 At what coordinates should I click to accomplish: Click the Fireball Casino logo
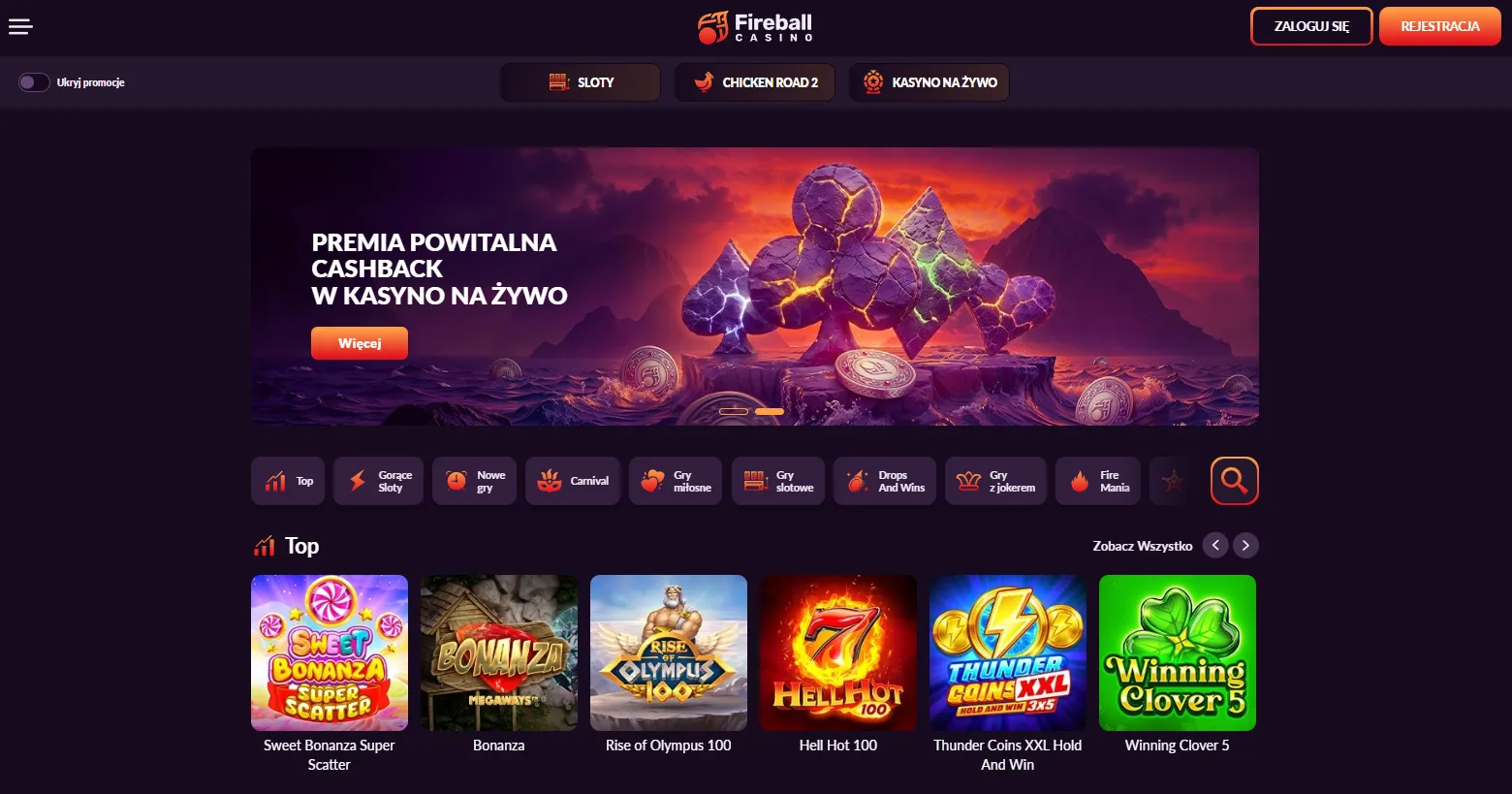point(755,27)
